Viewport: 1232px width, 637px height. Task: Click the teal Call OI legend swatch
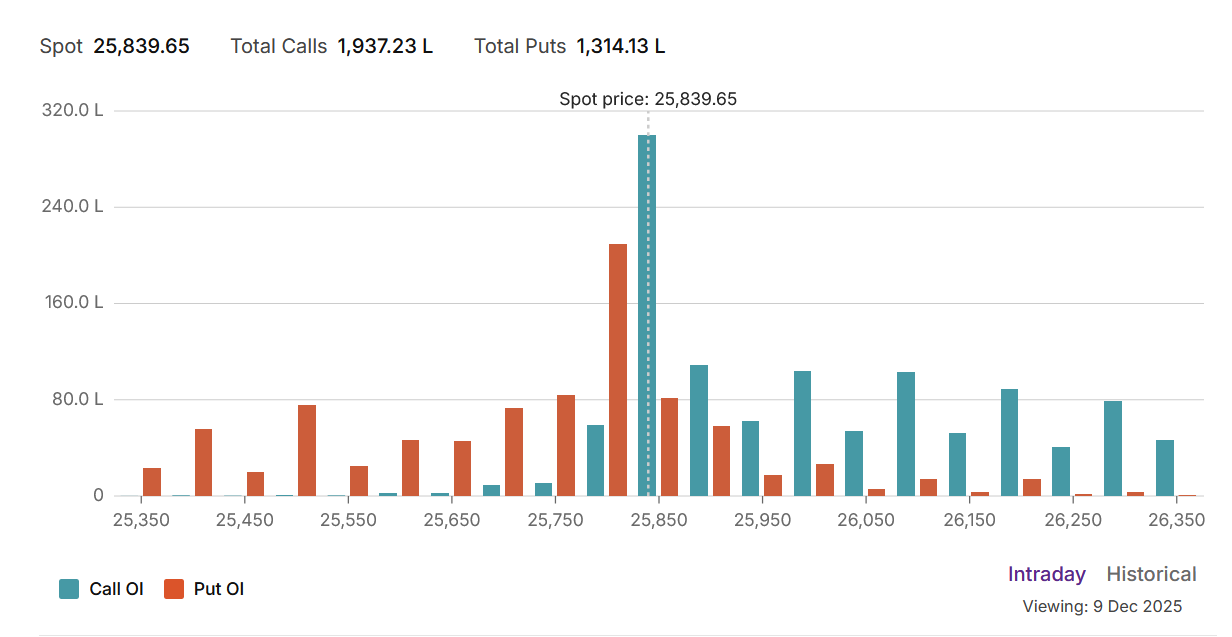click(x=69, y=589)
